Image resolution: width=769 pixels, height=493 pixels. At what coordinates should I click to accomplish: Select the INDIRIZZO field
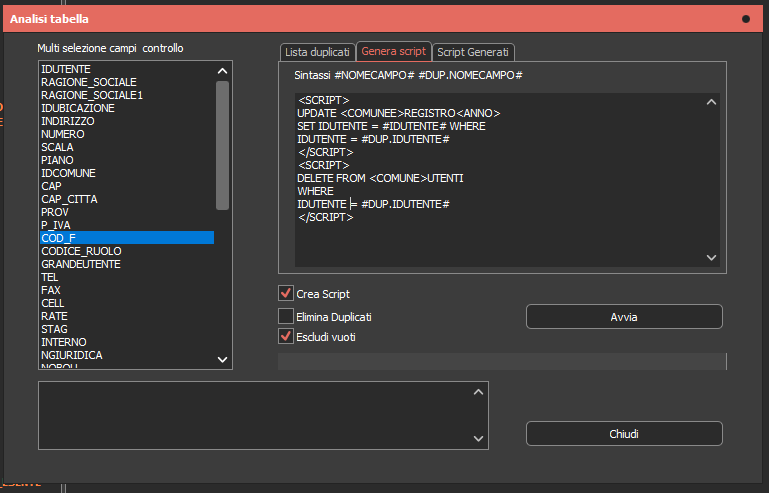[x=127, y=121]
